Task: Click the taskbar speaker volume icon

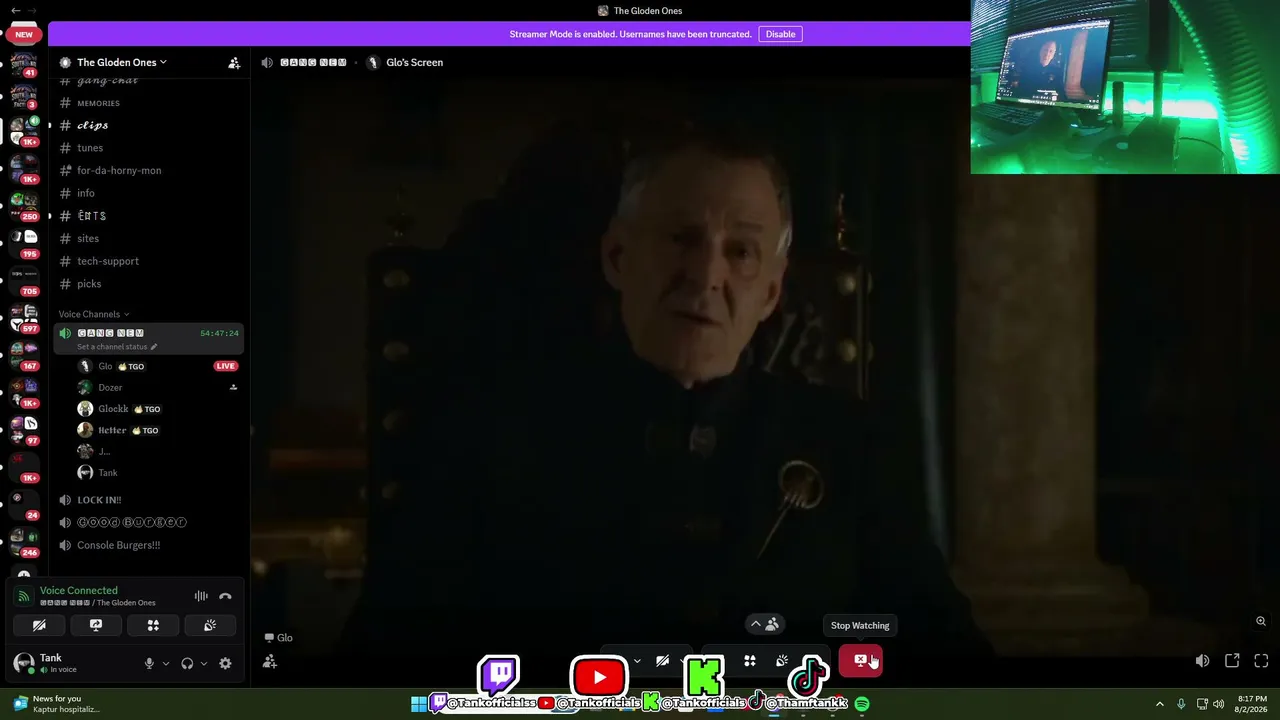Action: (x=1218, y=704)
